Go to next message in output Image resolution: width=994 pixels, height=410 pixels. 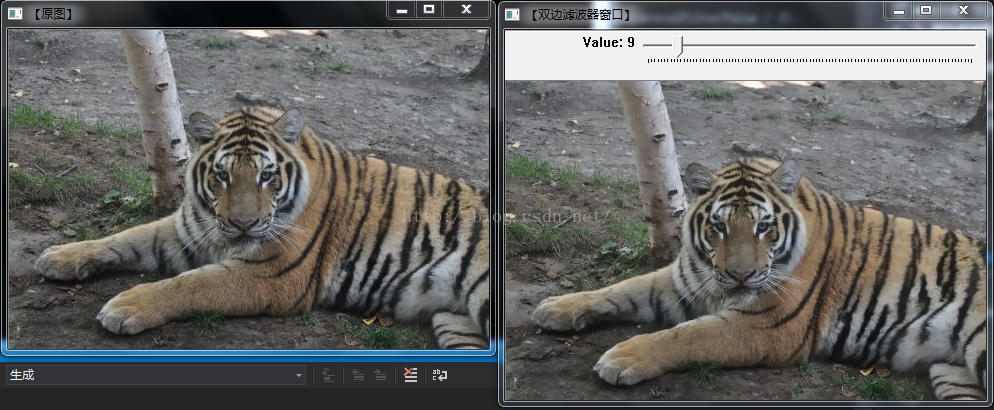point(381,375)
